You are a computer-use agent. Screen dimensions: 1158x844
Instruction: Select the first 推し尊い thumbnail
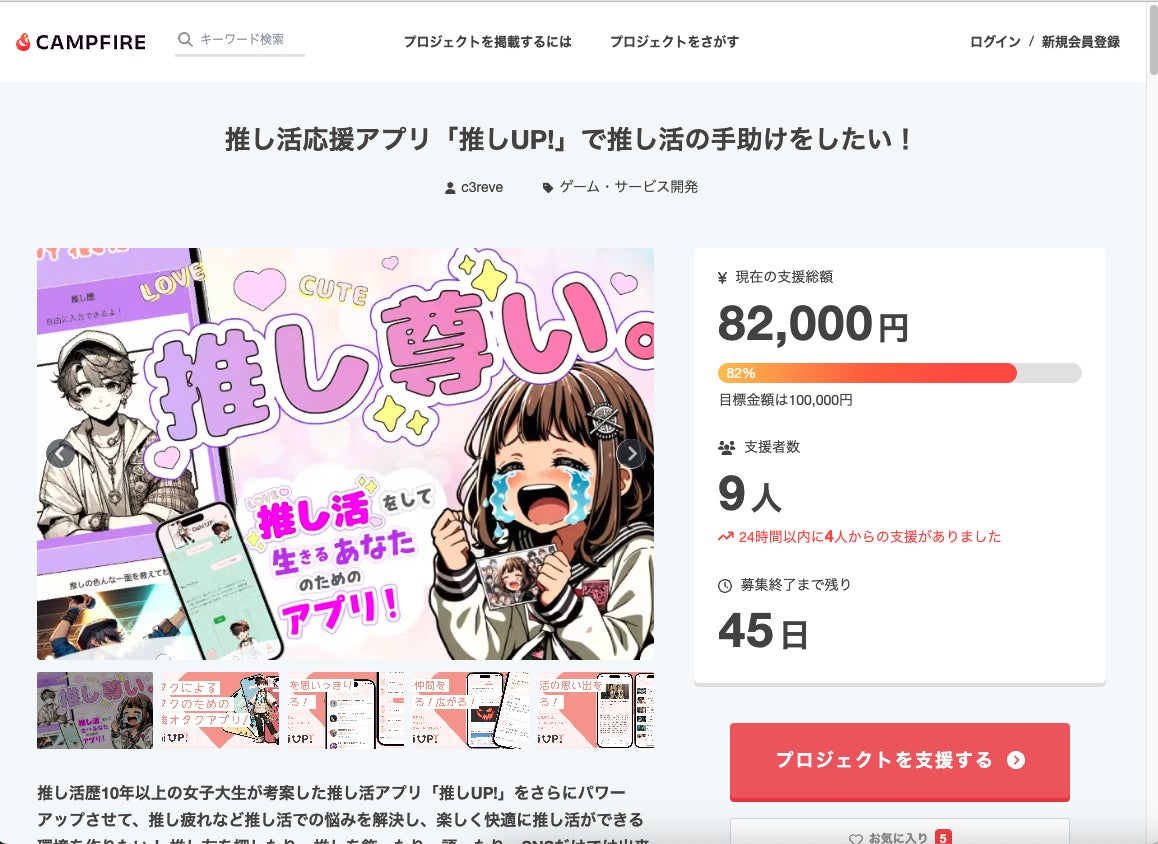click(95, 710)
